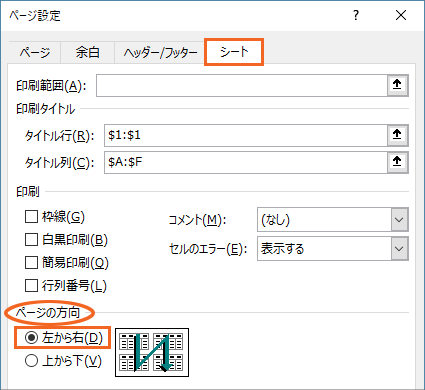Switch to the ヘッダー/フッター tab
This screenshot has height=390, width=425.
160,52
